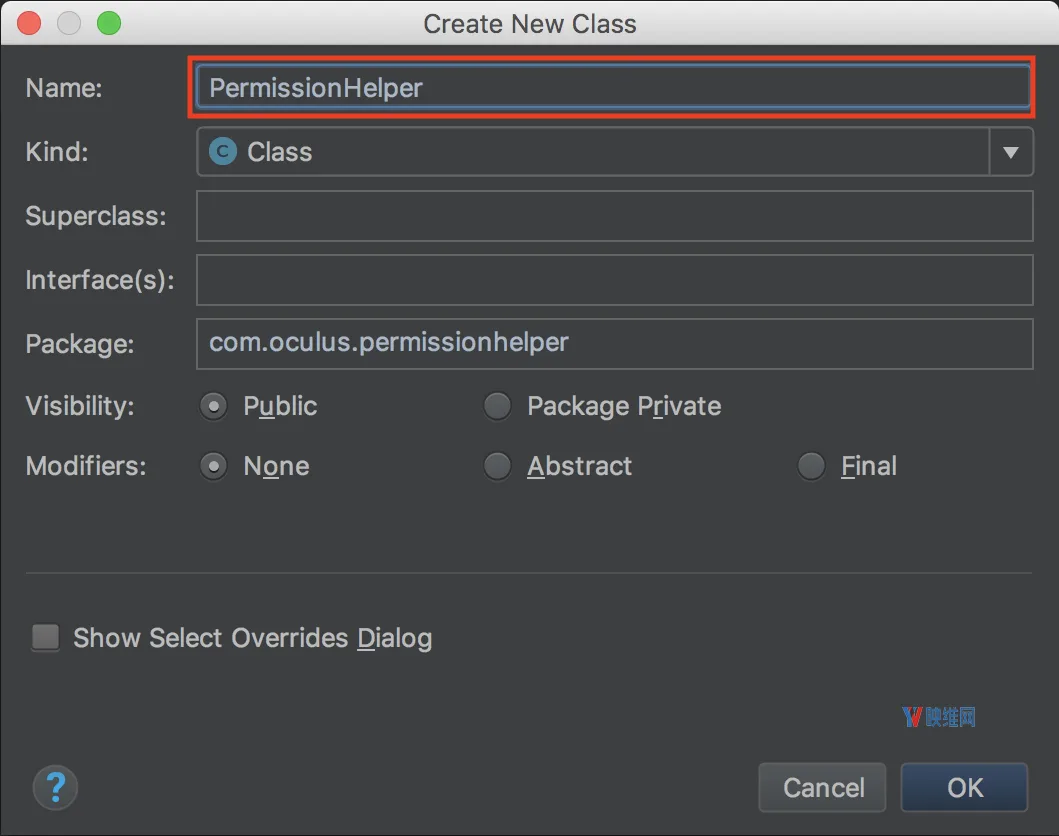Focus the Name field containing PermissionHelper
This screenshot has width=1059, height=836.
coord(613,87)
